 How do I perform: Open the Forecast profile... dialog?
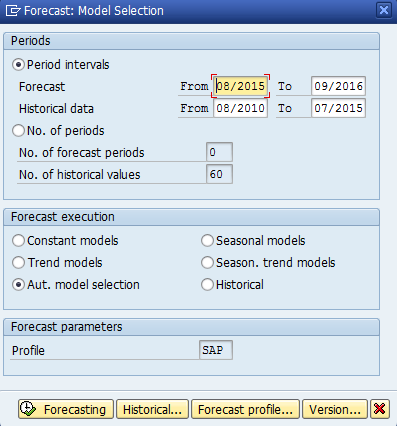point(245,409)
